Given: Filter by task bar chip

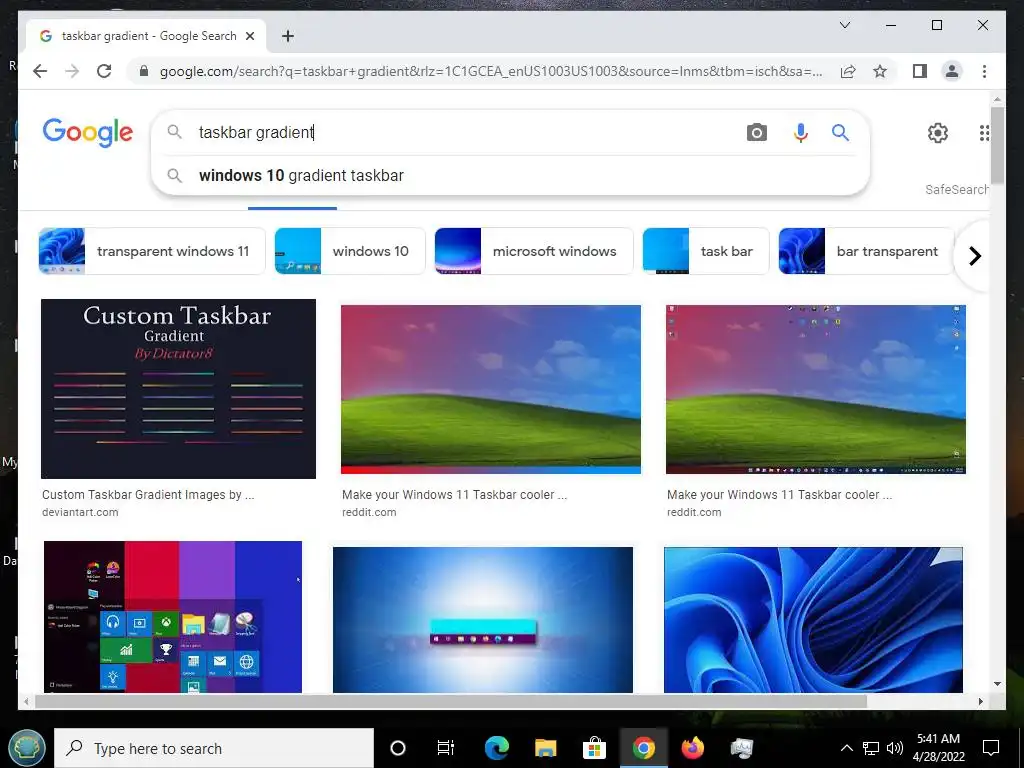Looking at the screenshot, I should point(705,251).
